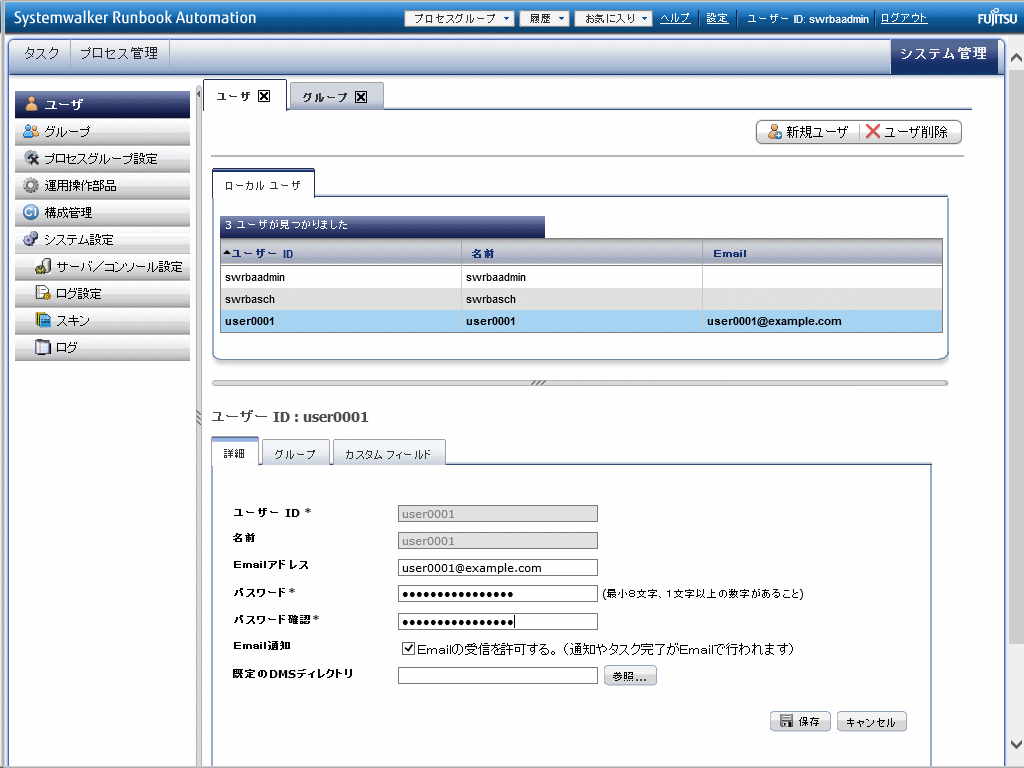Click the floppy disk icon on 保存
1024x768 pixels.
(x=786, y=721)
